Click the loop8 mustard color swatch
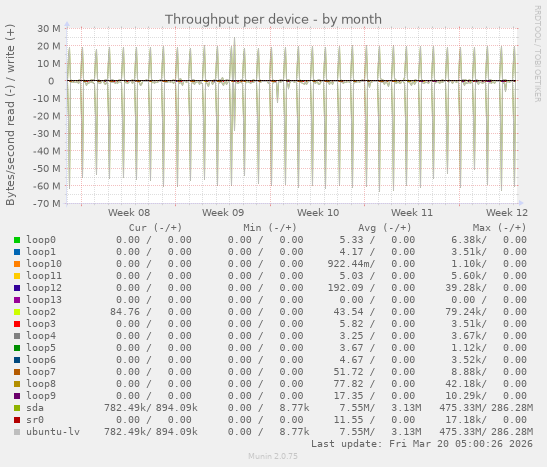The height and width of the screenshot is (467, 547). point(17,384)
